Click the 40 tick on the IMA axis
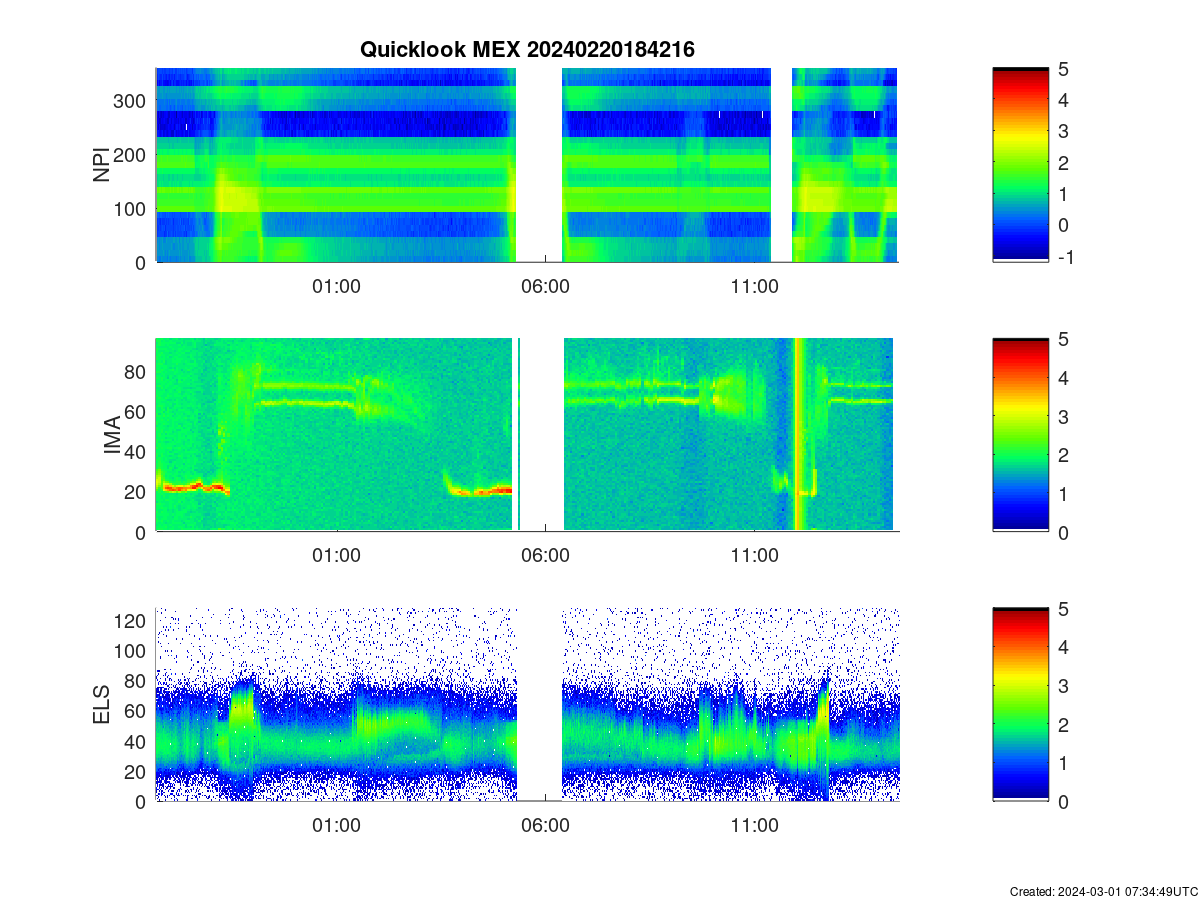The height and width of the screenshot is (900, 1200). pyautogui.click(x=136, y=452)
